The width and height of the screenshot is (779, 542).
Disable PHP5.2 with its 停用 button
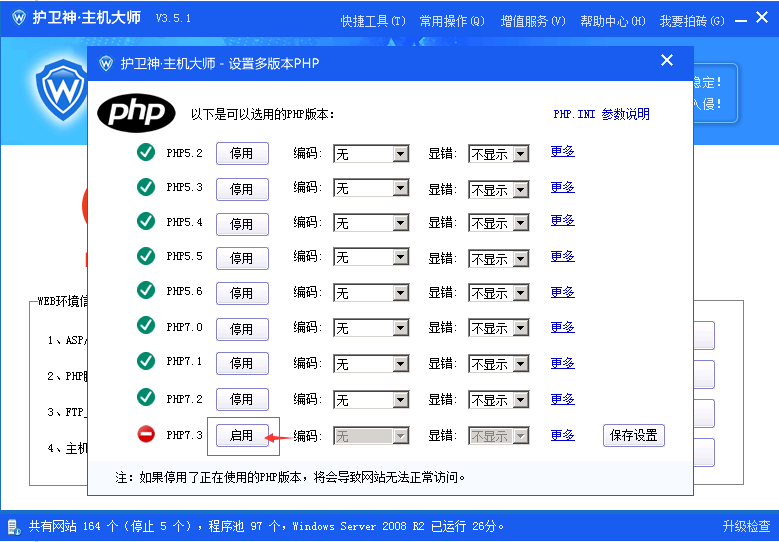[x=242, y=154]
